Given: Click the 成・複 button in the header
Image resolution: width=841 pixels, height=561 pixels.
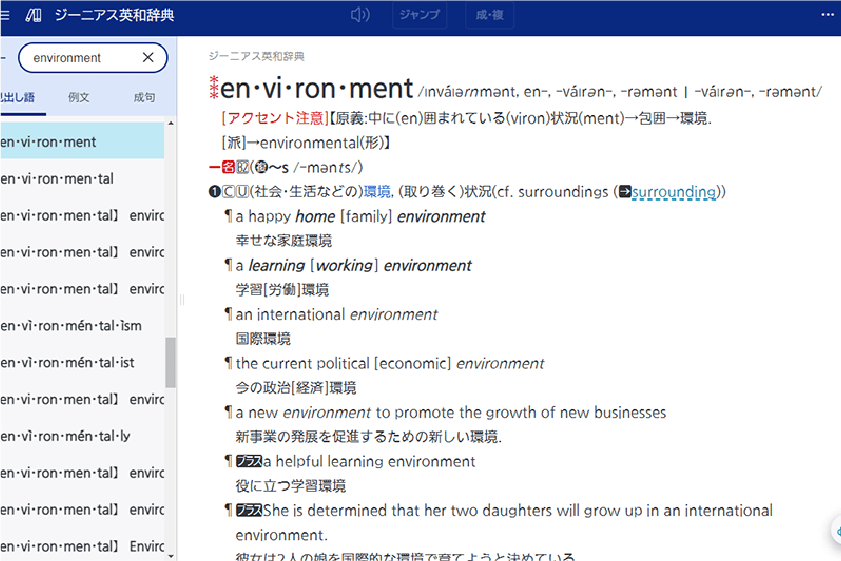Looking at the screenshot, I should [490, 15].
